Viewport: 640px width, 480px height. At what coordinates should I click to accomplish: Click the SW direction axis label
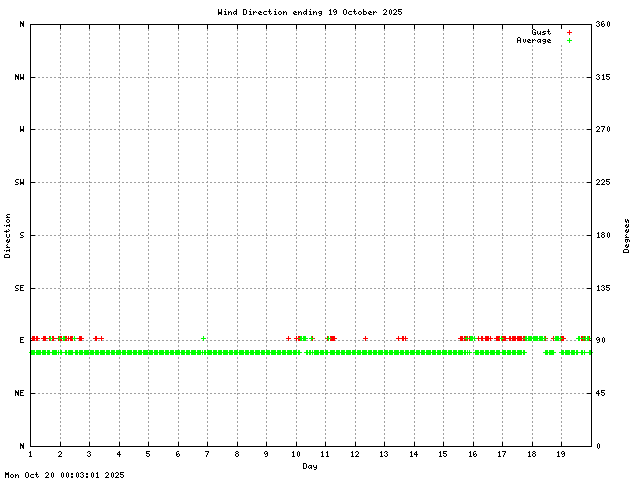click(21, 183)
